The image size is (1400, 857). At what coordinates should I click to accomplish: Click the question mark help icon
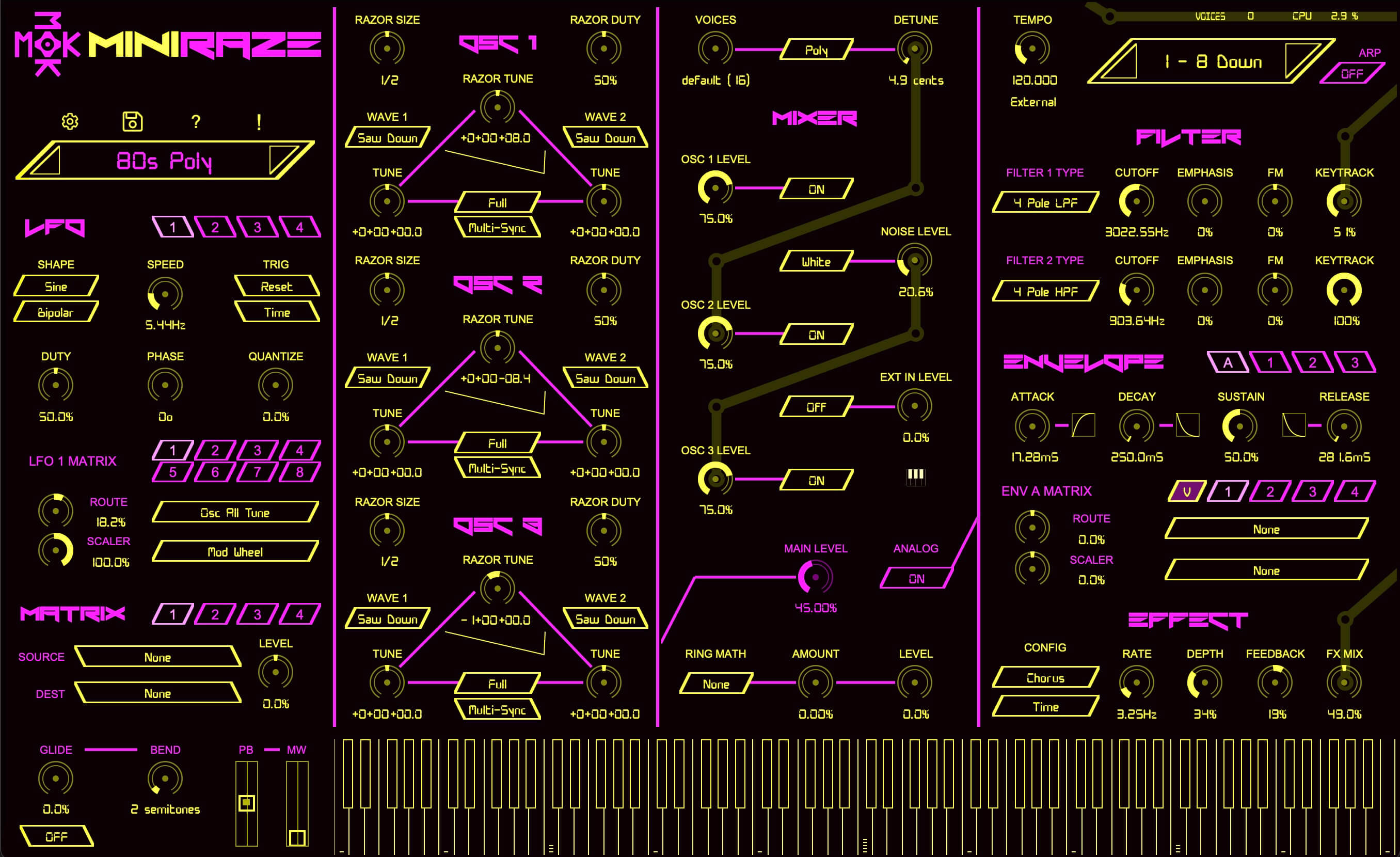[196, 122]
